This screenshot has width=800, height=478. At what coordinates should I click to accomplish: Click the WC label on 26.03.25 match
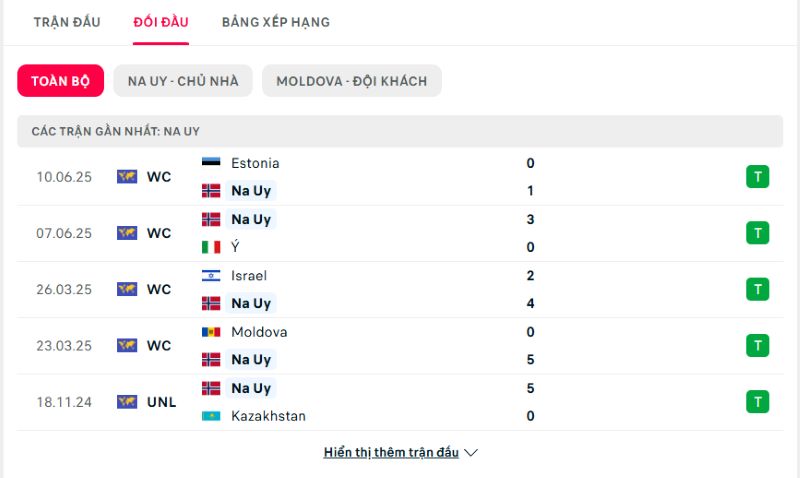(159, 289)
